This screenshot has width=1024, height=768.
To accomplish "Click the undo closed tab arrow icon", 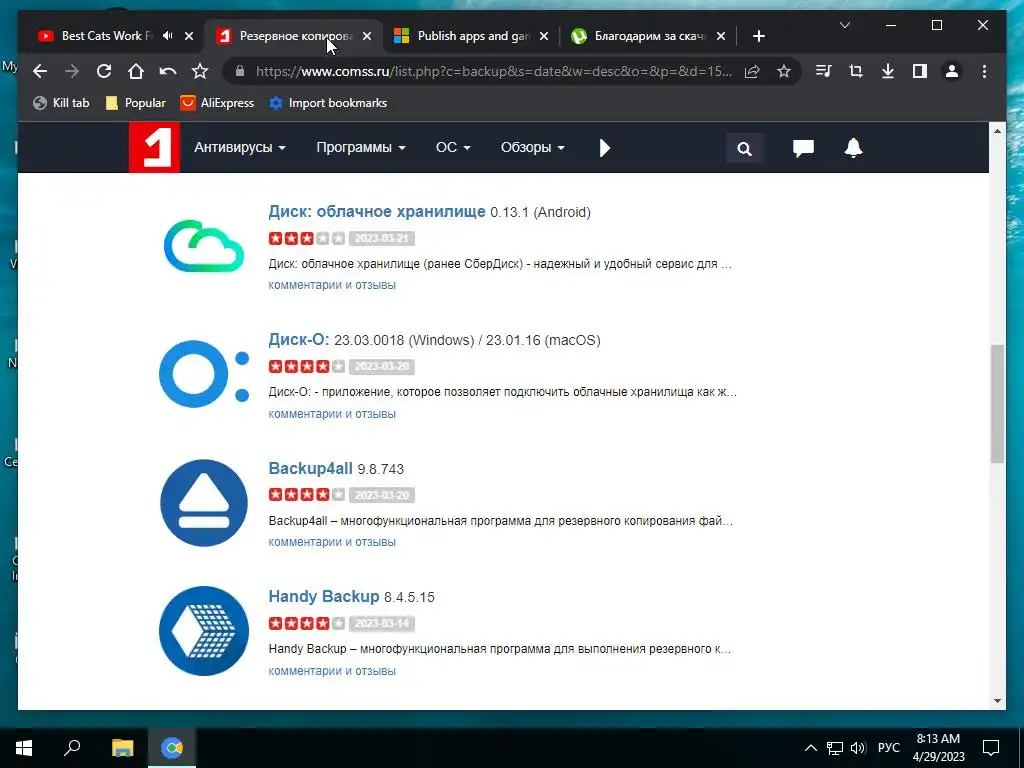I will pyautogui.click(x=168, y=71).
